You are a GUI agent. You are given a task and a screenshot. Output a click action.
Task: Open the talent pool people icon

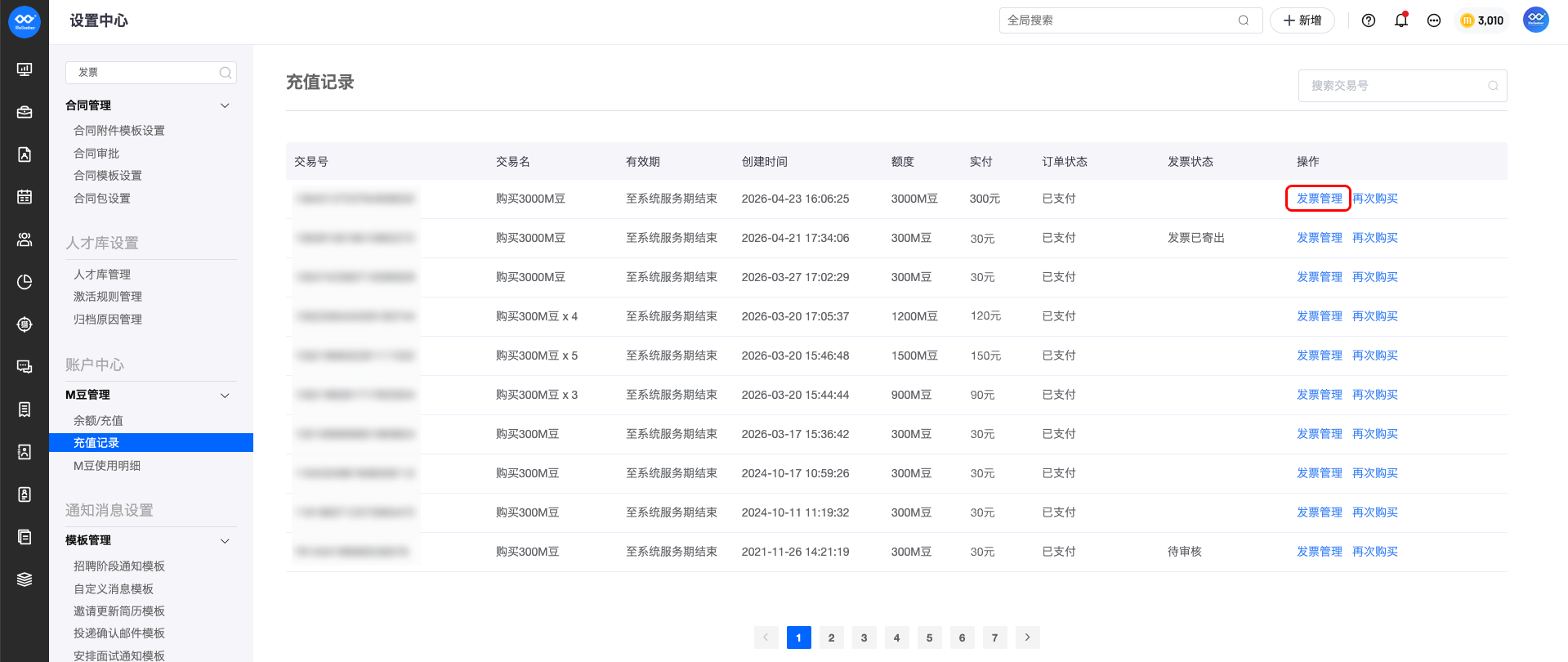click(x=25, y=239)
